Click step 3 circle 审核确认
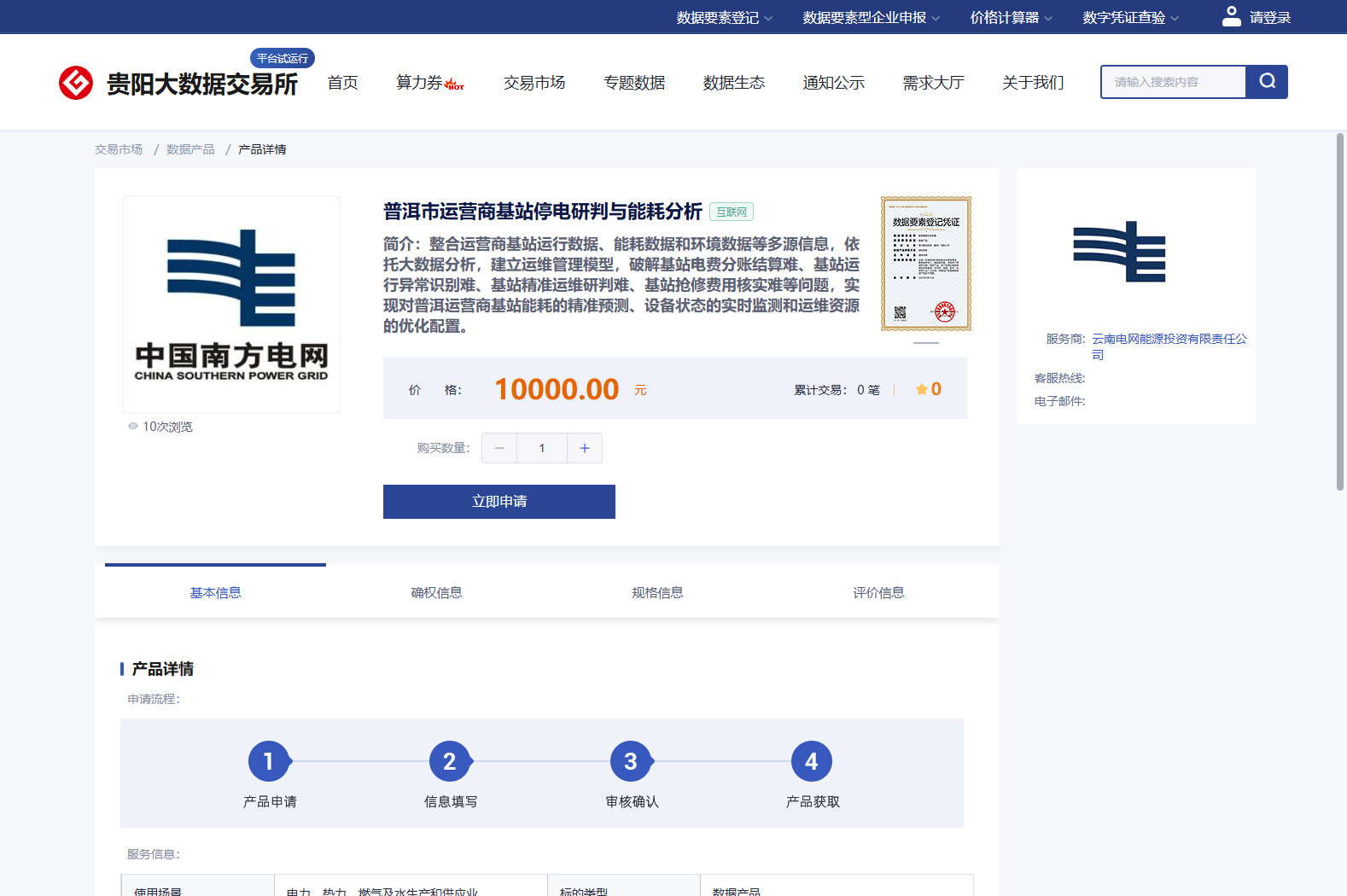Viewport: 1347px width, 896px height. (x=631, y=761)
